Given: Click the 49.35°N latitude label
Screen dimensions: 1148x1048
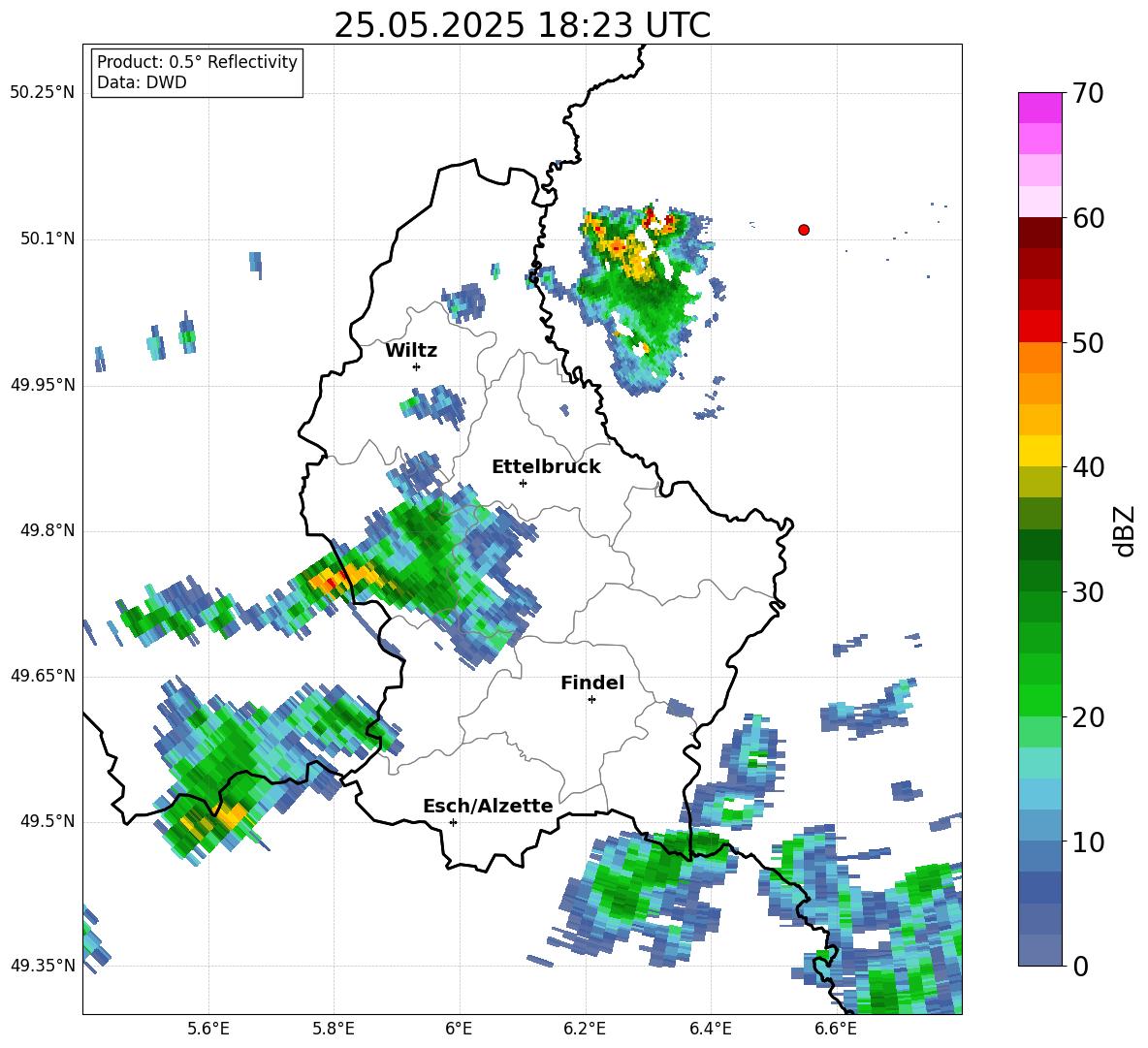Looking at the screenshot, I should point(42,966).
